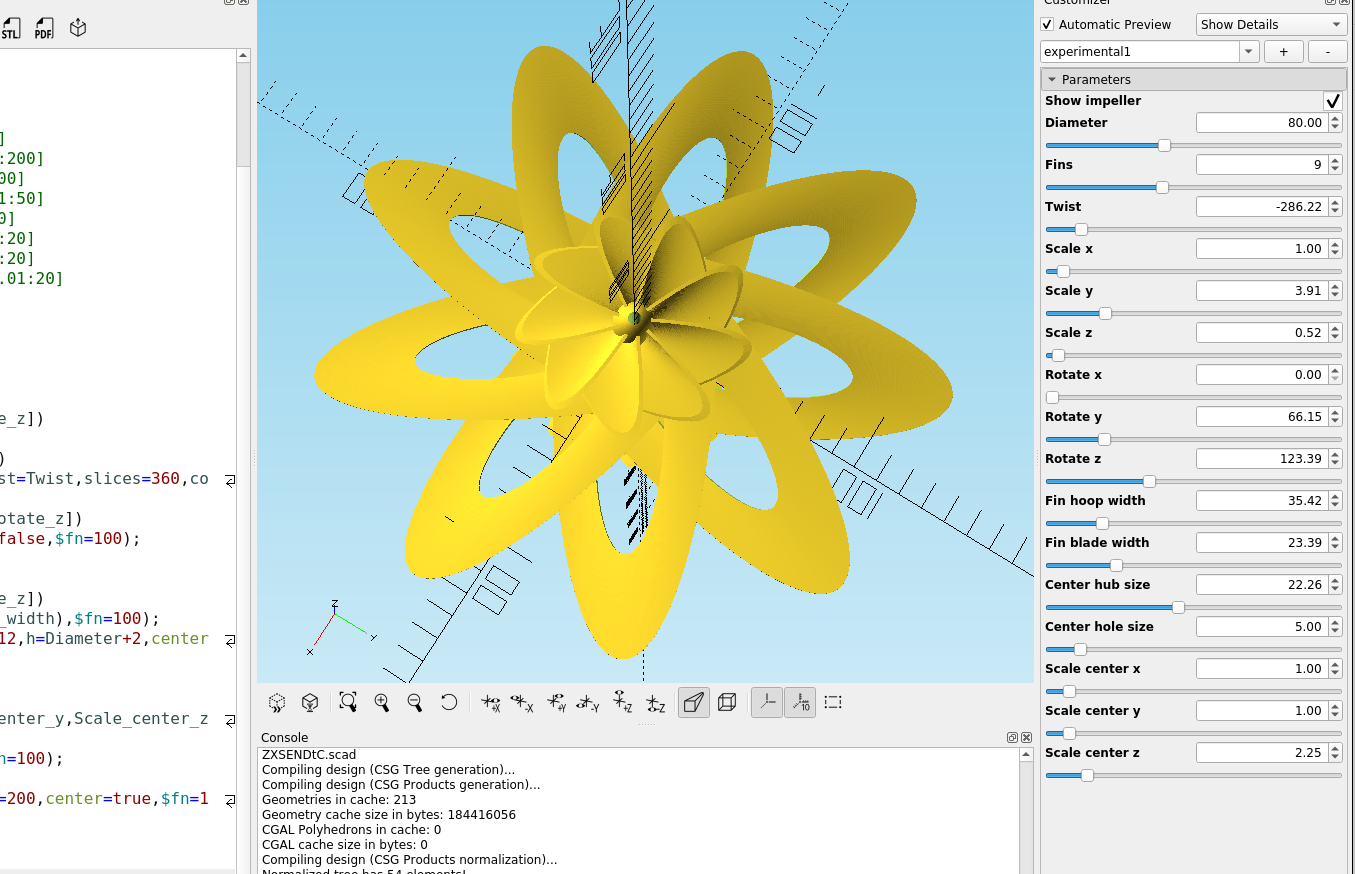The height and width of the screenshot is (874, 1355).
Task: Uncheck Automatic Preview in the Customizer
Action: [1048, 24]
